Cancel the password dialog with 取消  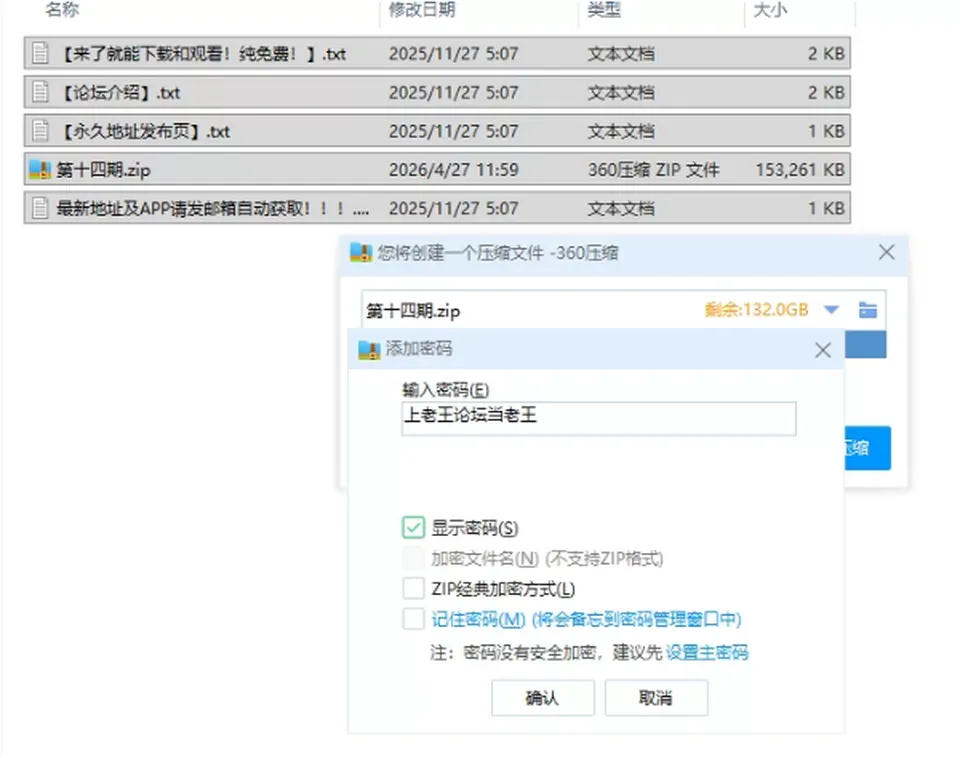pyautogui.click(x=656, y=697)
